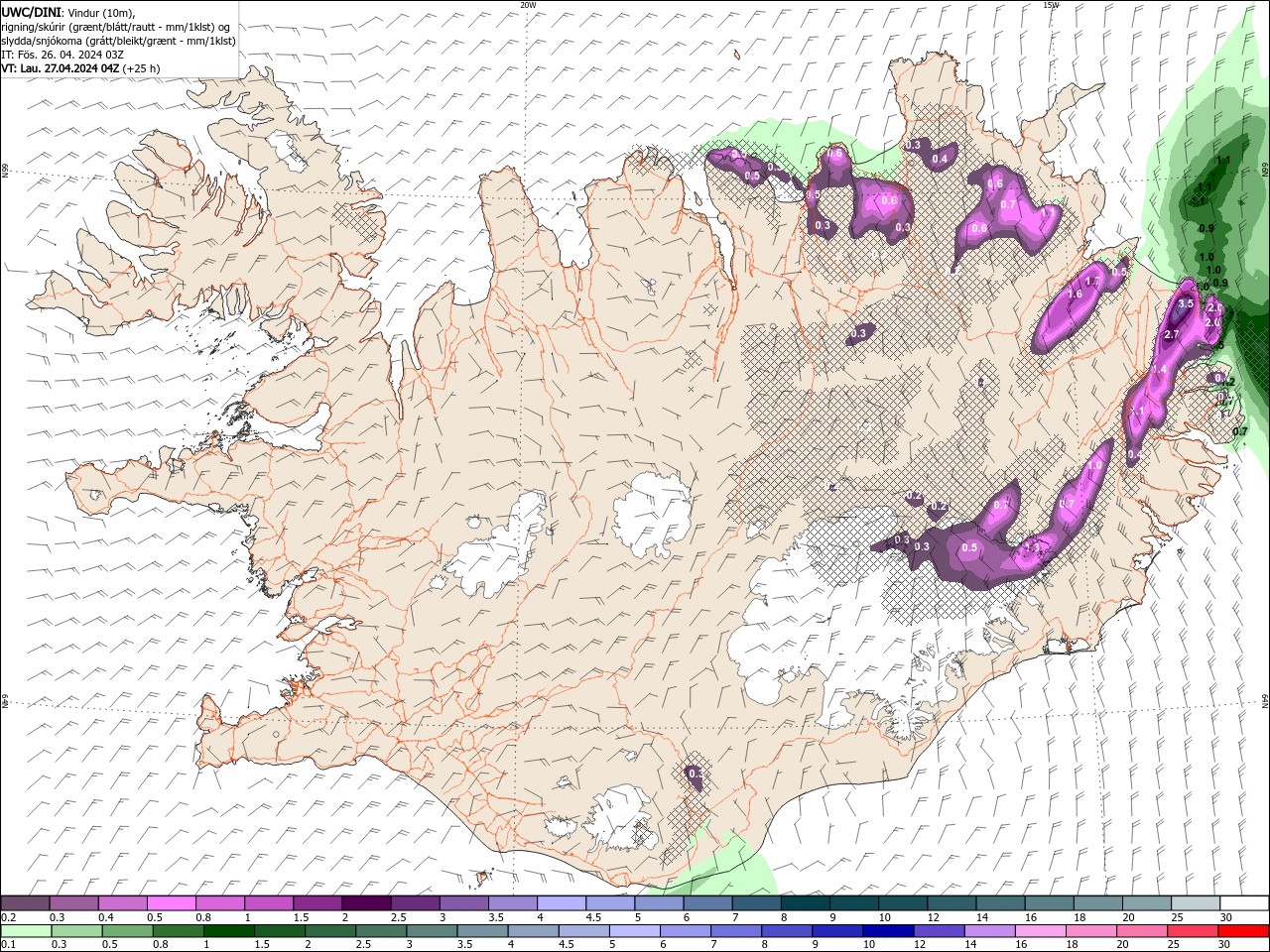Select the '2.7' precipitation value on the east coast
1270x952 pixels.
1171,335
